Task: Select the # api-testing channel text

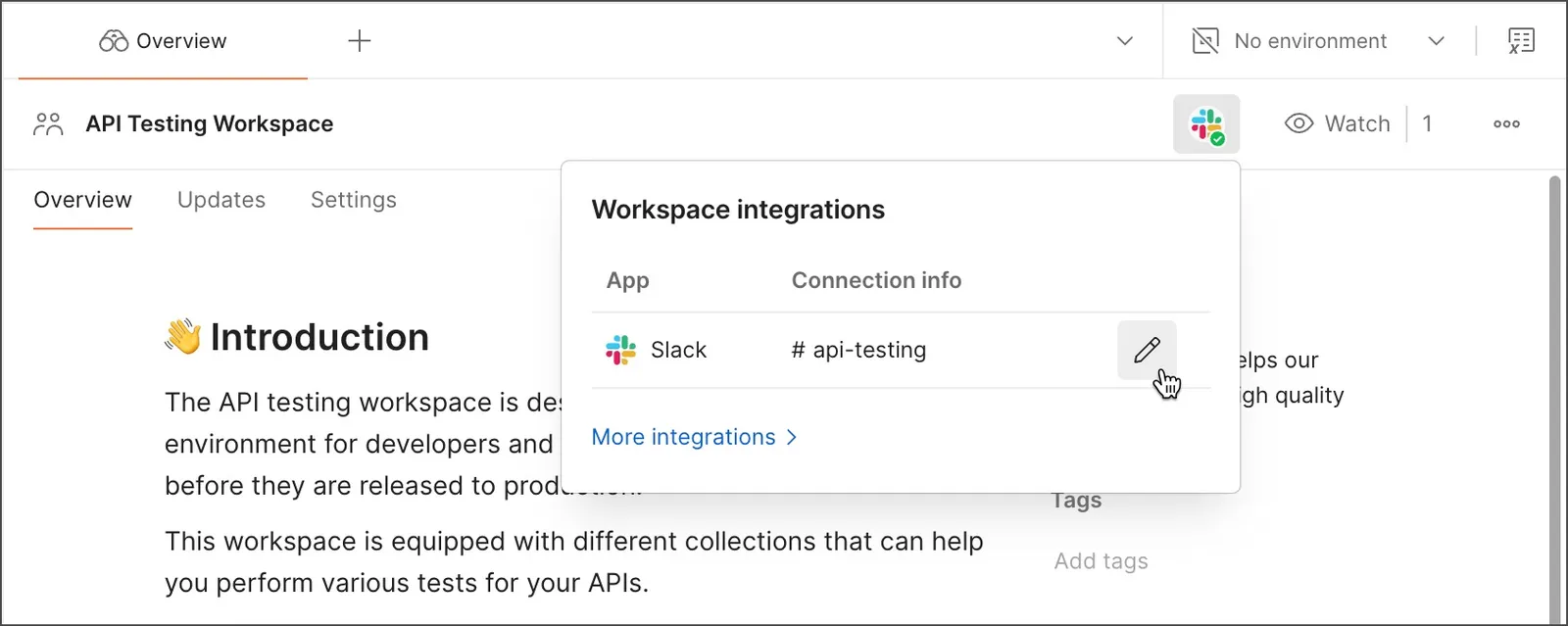Action: click(x=858, y=350)
